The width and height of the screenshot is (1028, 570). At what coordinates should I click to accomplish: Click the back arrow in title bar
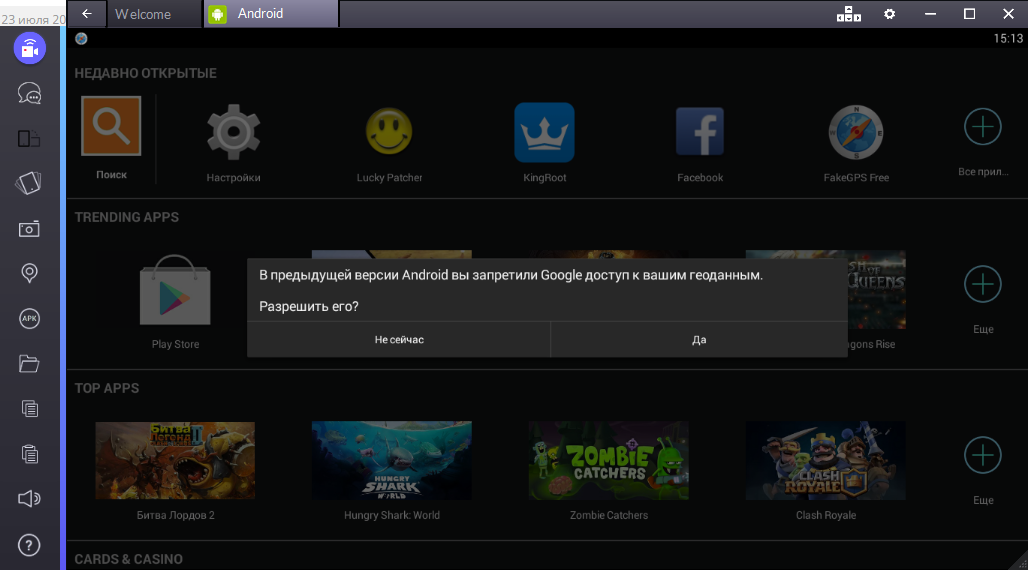tap(87, 14)
